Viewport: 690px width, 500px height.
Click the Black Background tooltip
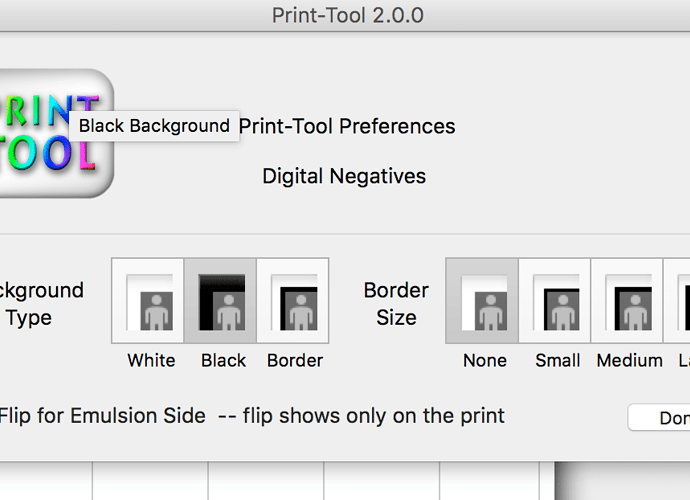pos(154,126)
